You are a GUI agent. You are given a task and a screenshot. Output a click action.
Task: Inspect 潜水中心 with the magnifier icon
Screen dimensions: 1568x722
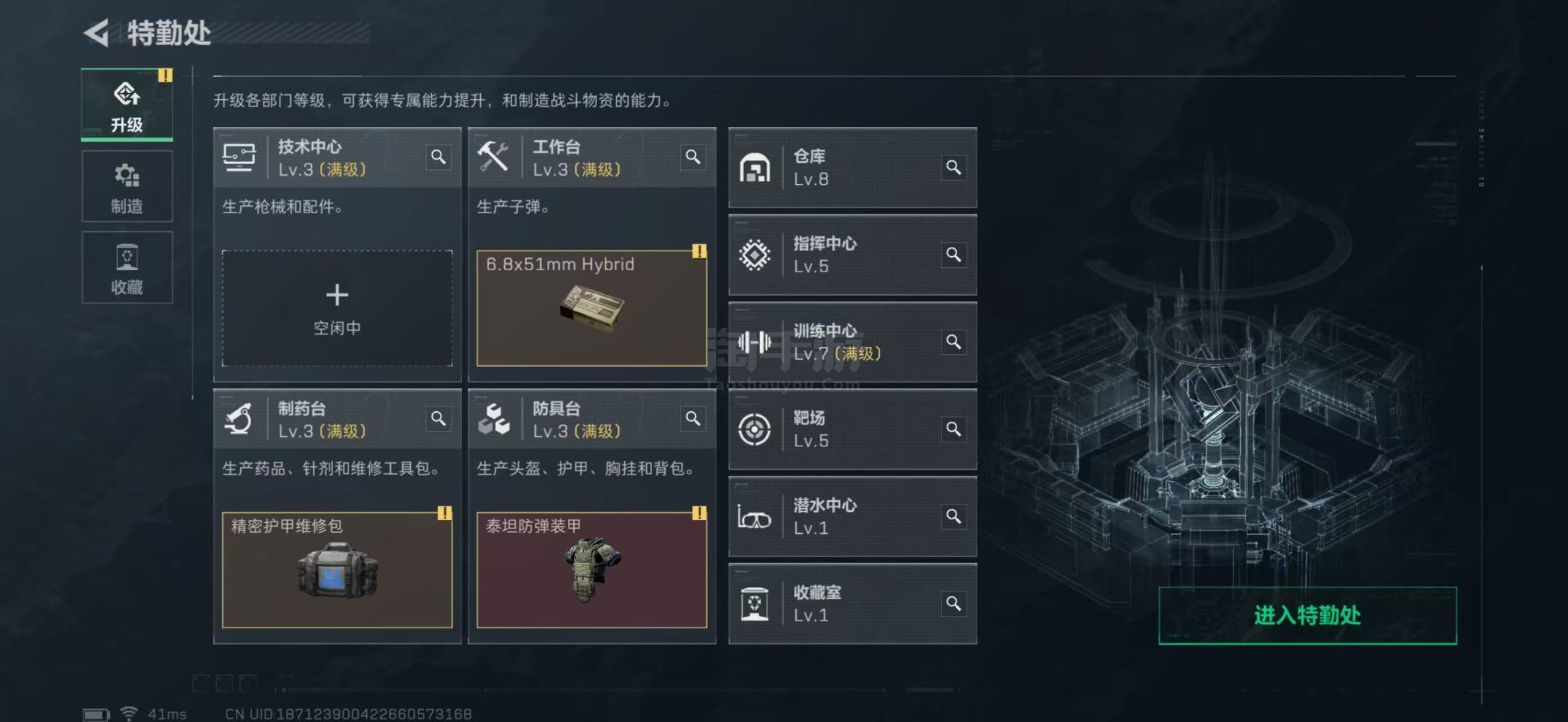pyautogui.click(x=954, y=517)
